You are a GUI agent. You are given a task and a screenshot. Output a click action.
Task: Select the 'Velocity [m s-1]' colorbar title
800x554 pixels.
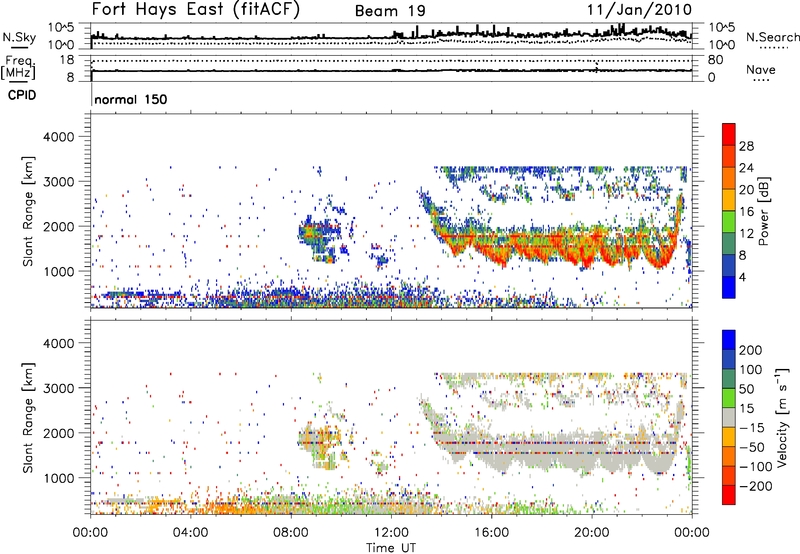pos(782,417)
